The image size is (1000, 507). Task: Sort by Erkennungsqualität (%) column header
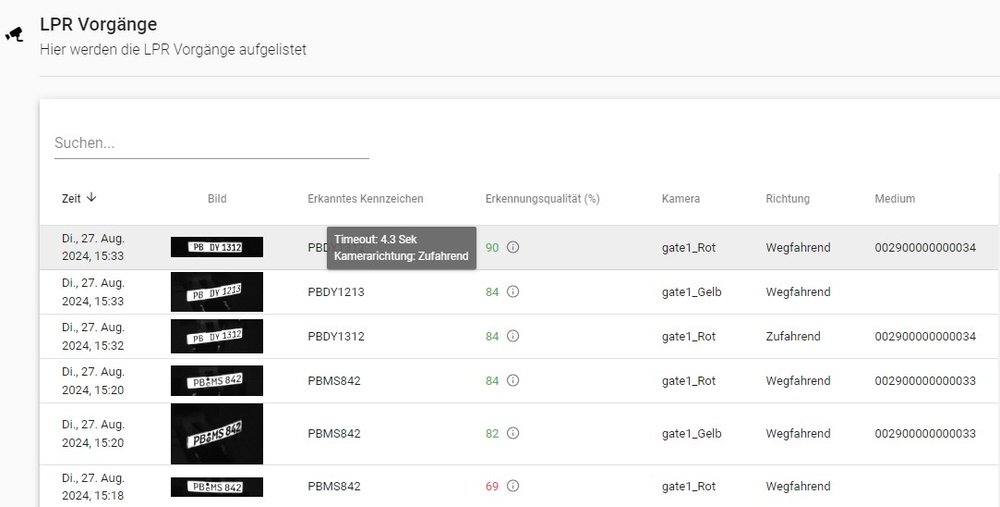pyautogui.click(x=541, y=199)
